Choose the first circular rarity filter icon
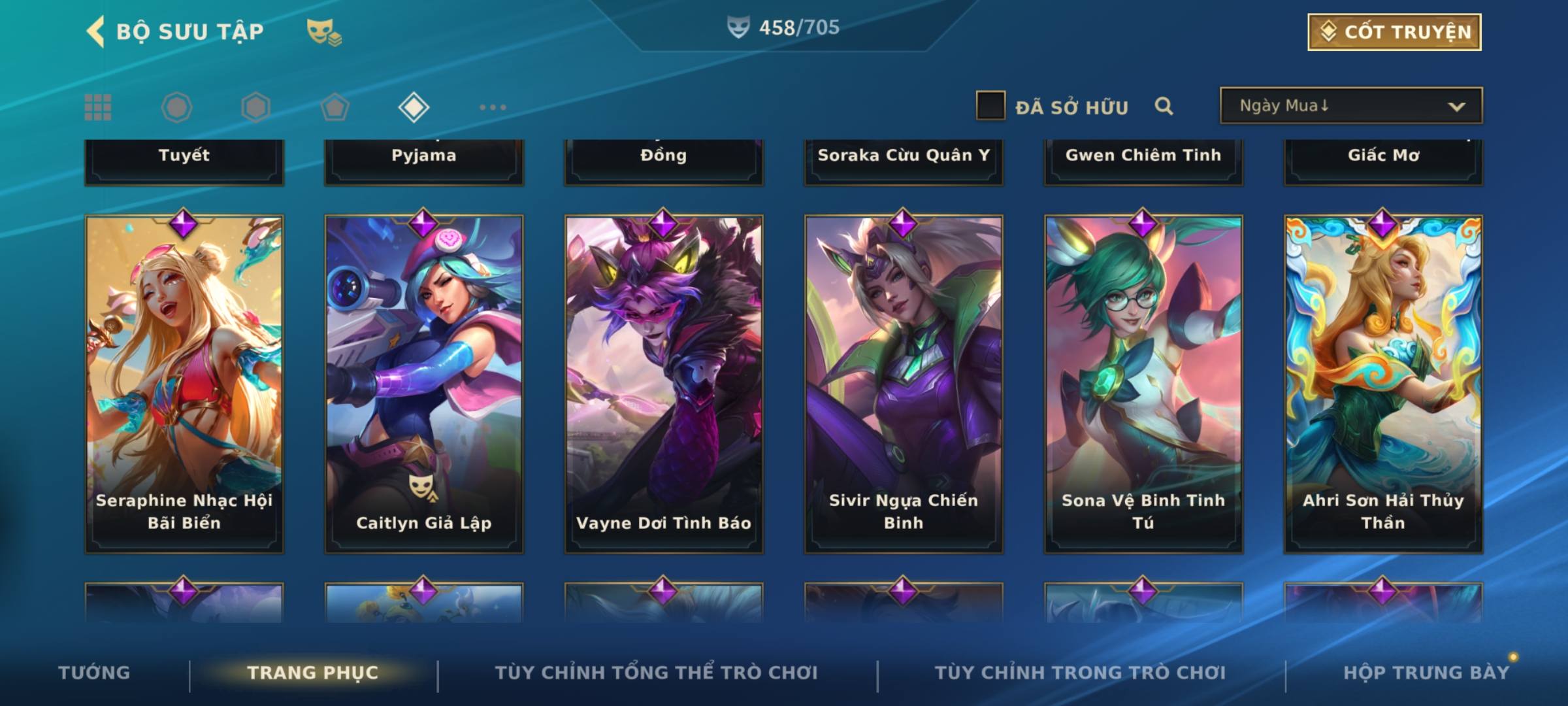 click(176, 107)
